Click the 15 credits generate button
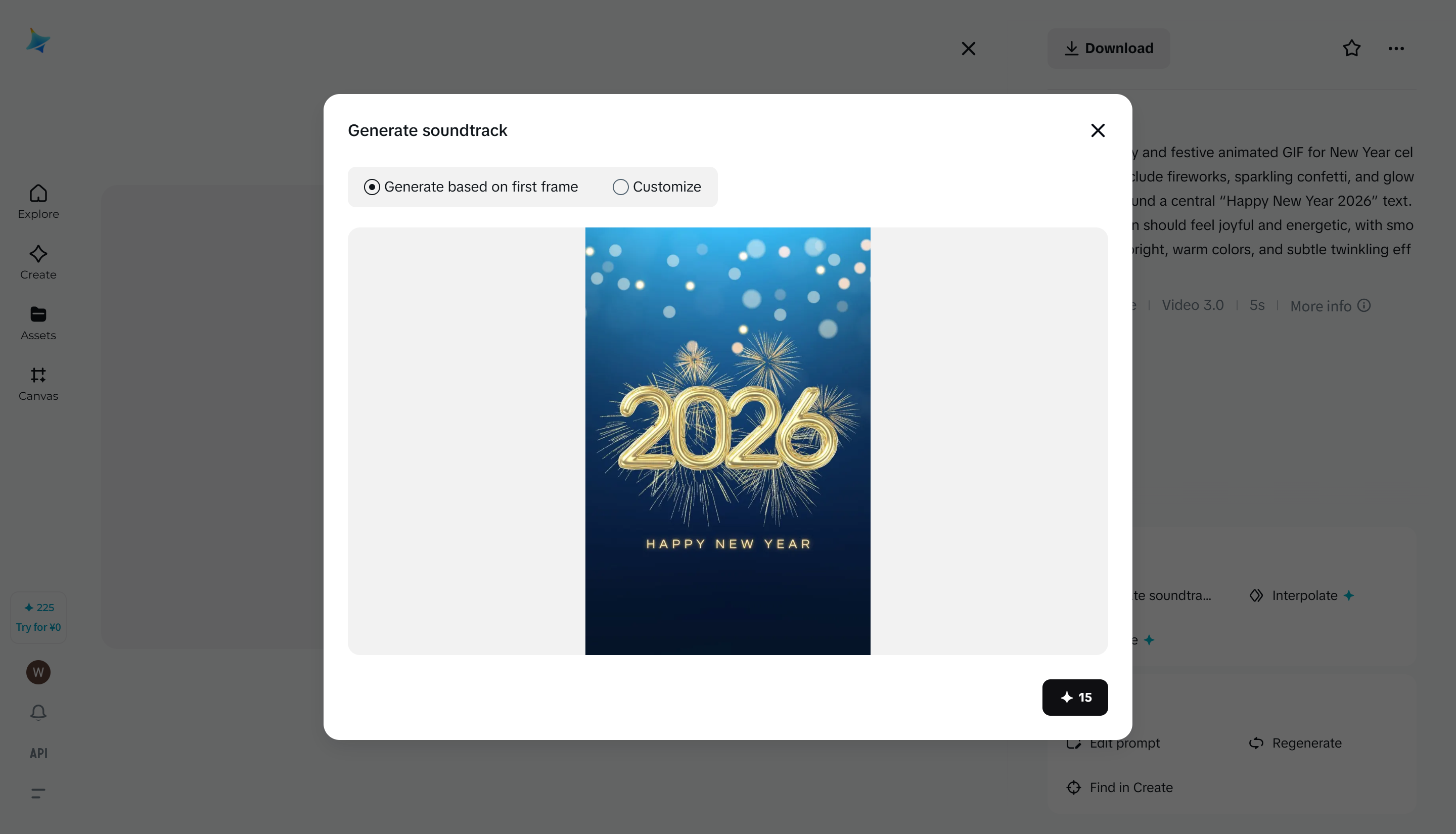 pos(1074,697)
